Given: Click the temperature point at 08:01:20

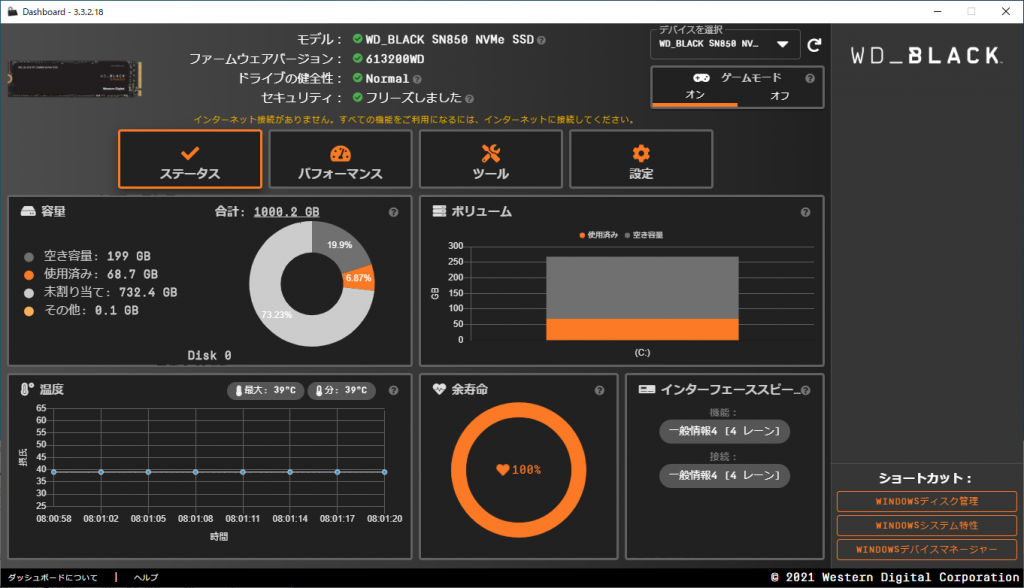Looking at the screenshot, I should coord(385,472).
